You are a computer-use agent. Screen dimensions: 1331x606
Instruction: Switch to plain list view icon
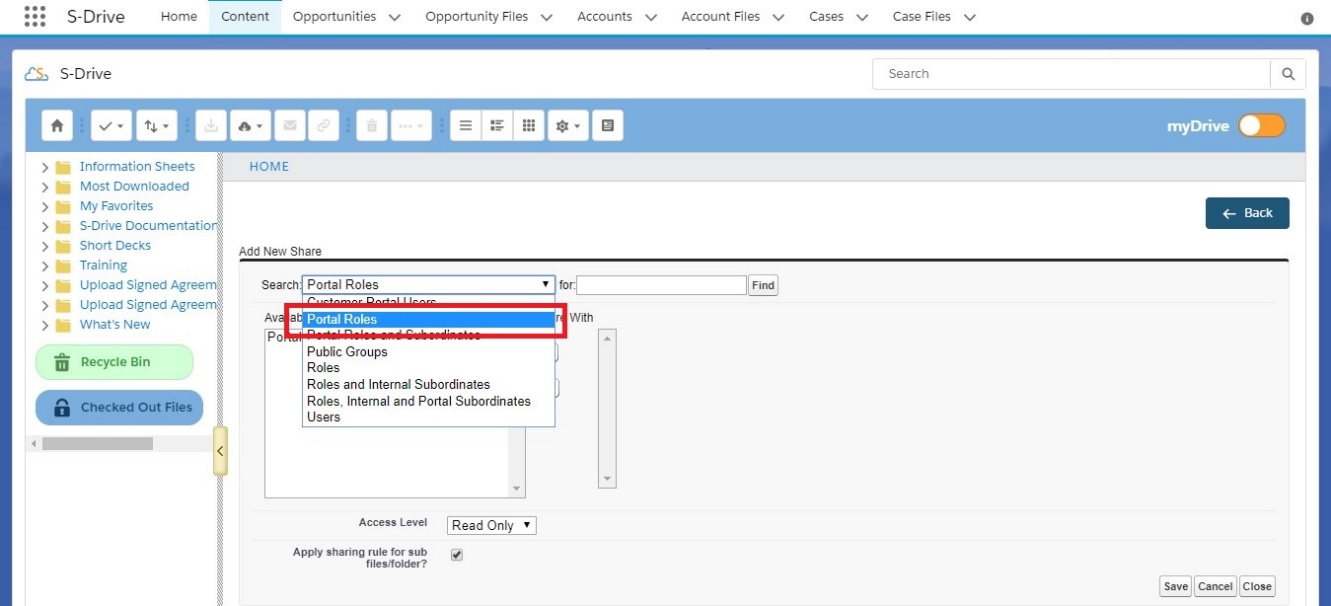click(x=465, y=126)
